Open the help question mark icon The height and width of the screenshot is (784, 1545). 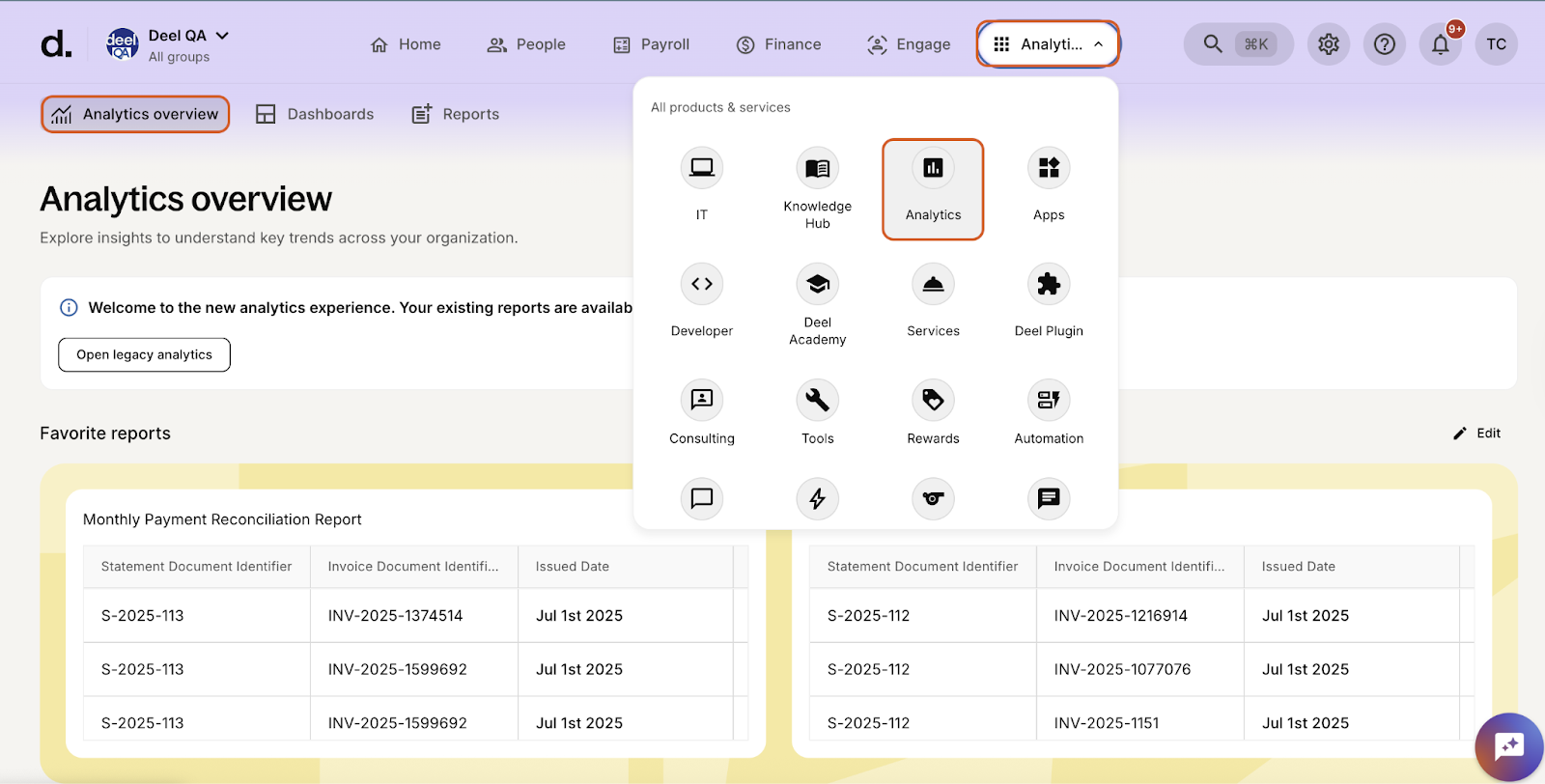coord(1384,44)
